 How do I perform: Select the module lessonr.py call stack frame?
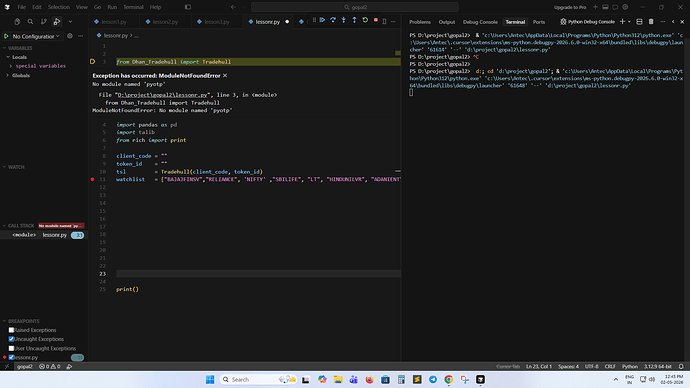[44, 235]
